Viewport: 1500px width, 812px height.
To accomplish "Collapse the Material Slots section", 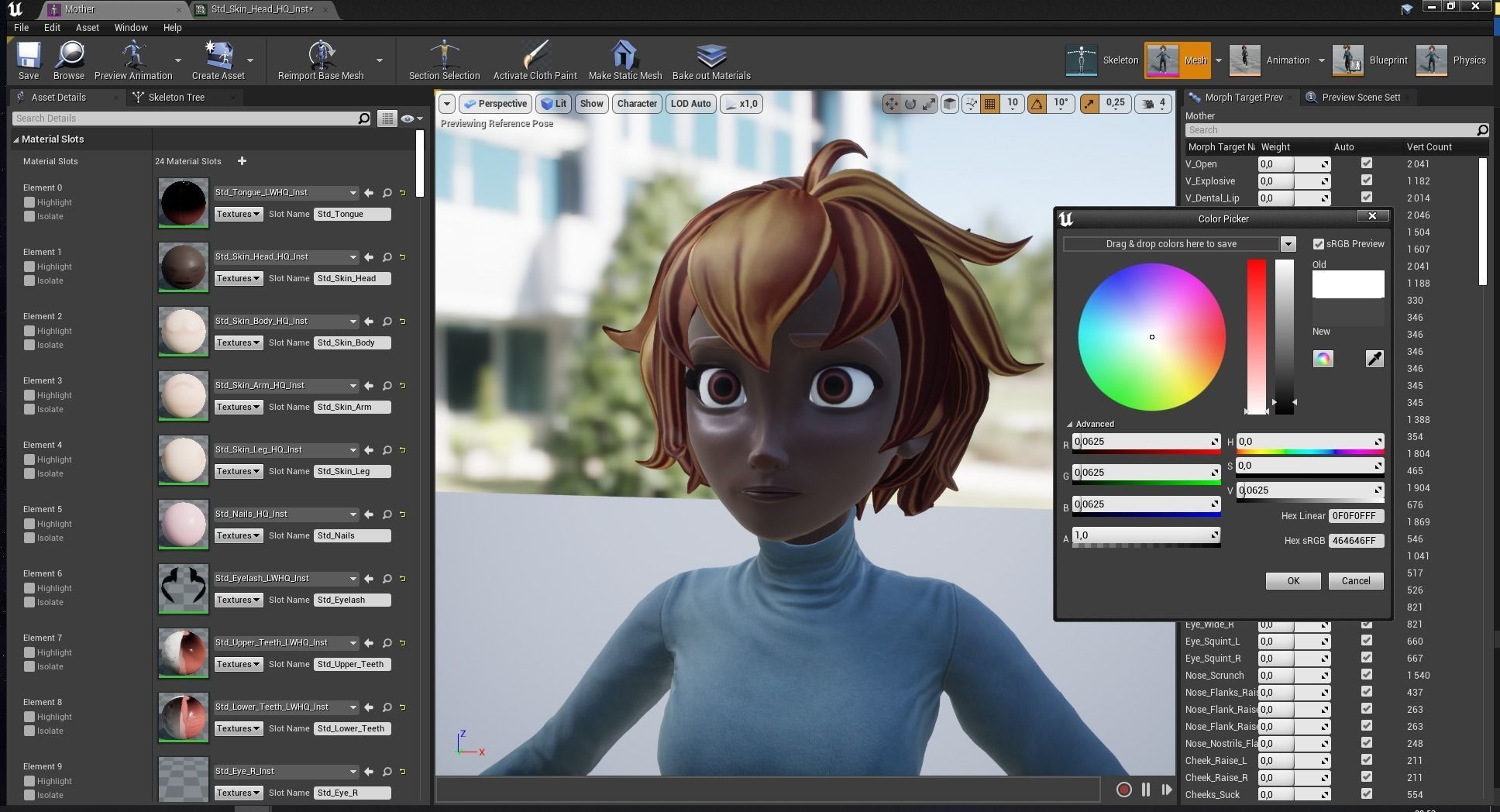I will tap(15, 139).
